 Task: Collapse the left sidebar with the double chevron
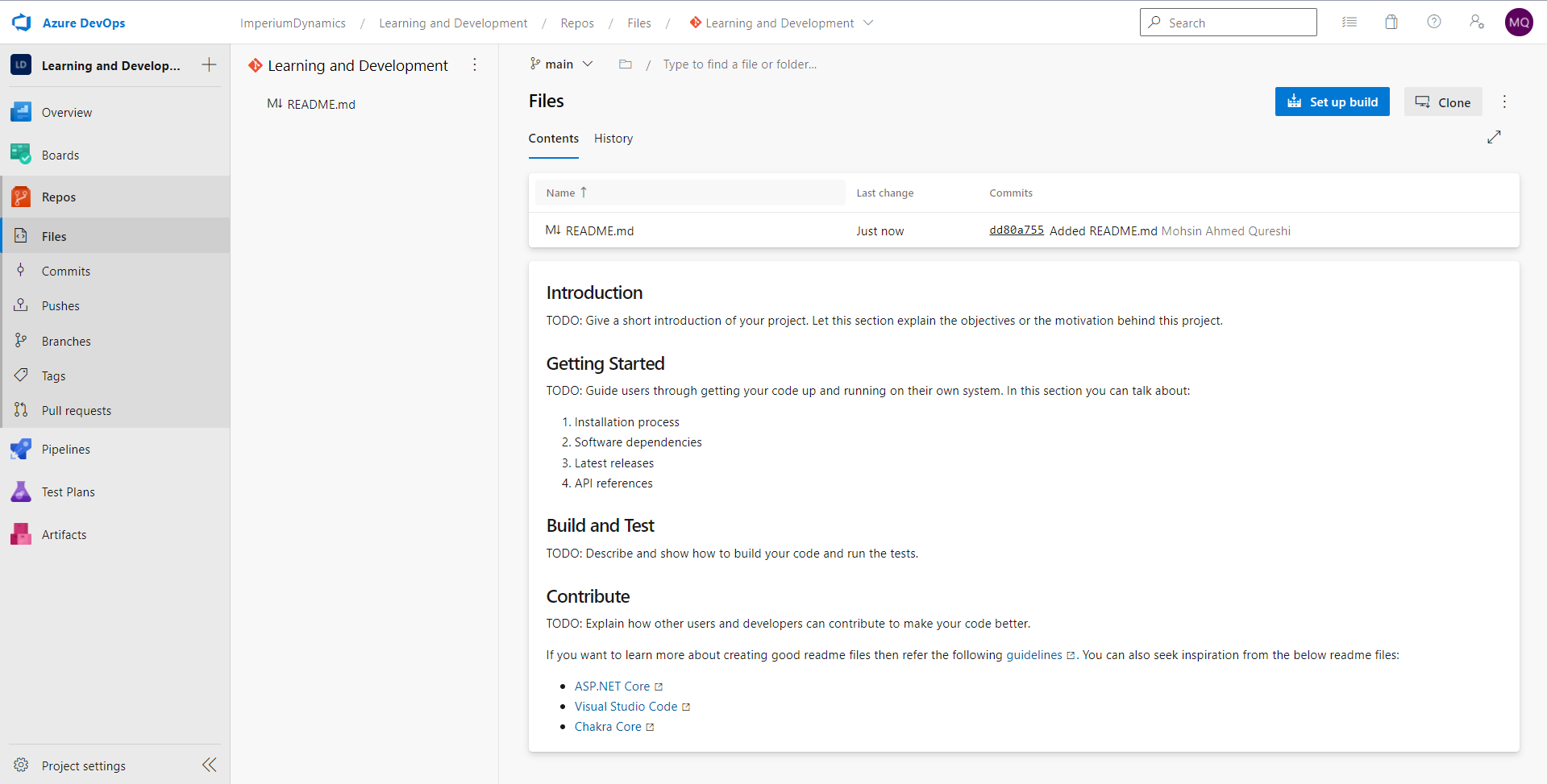coord(209,765)
